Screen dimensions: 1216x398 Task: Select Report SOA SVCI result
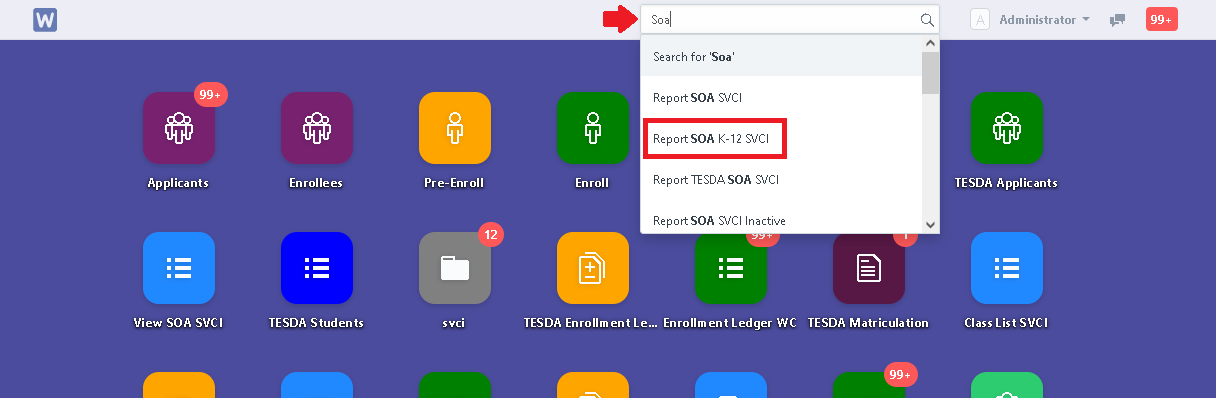coord(781,98)
